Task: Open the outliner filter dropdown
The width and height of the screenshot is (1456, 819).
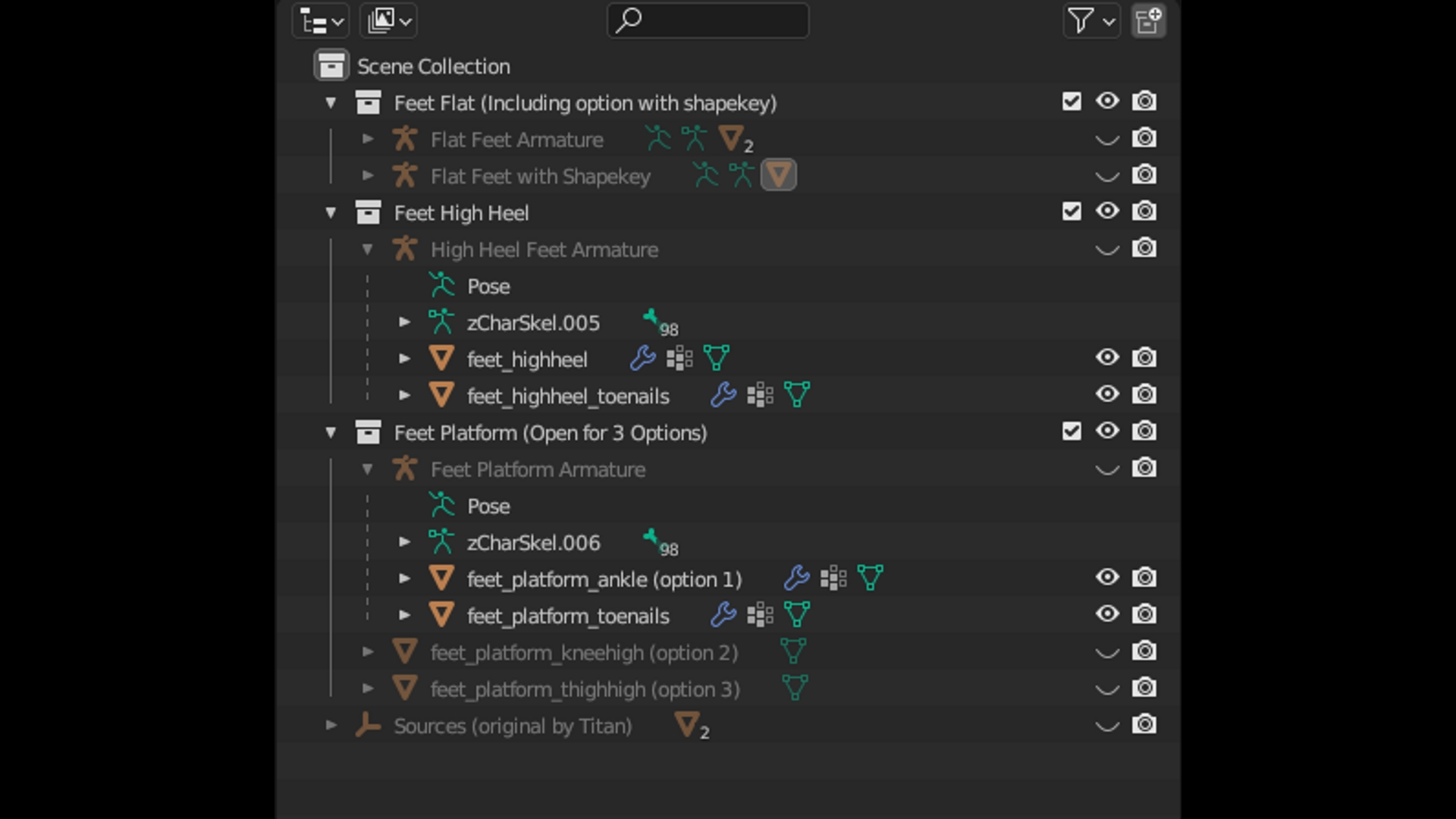Action: 1091,21
